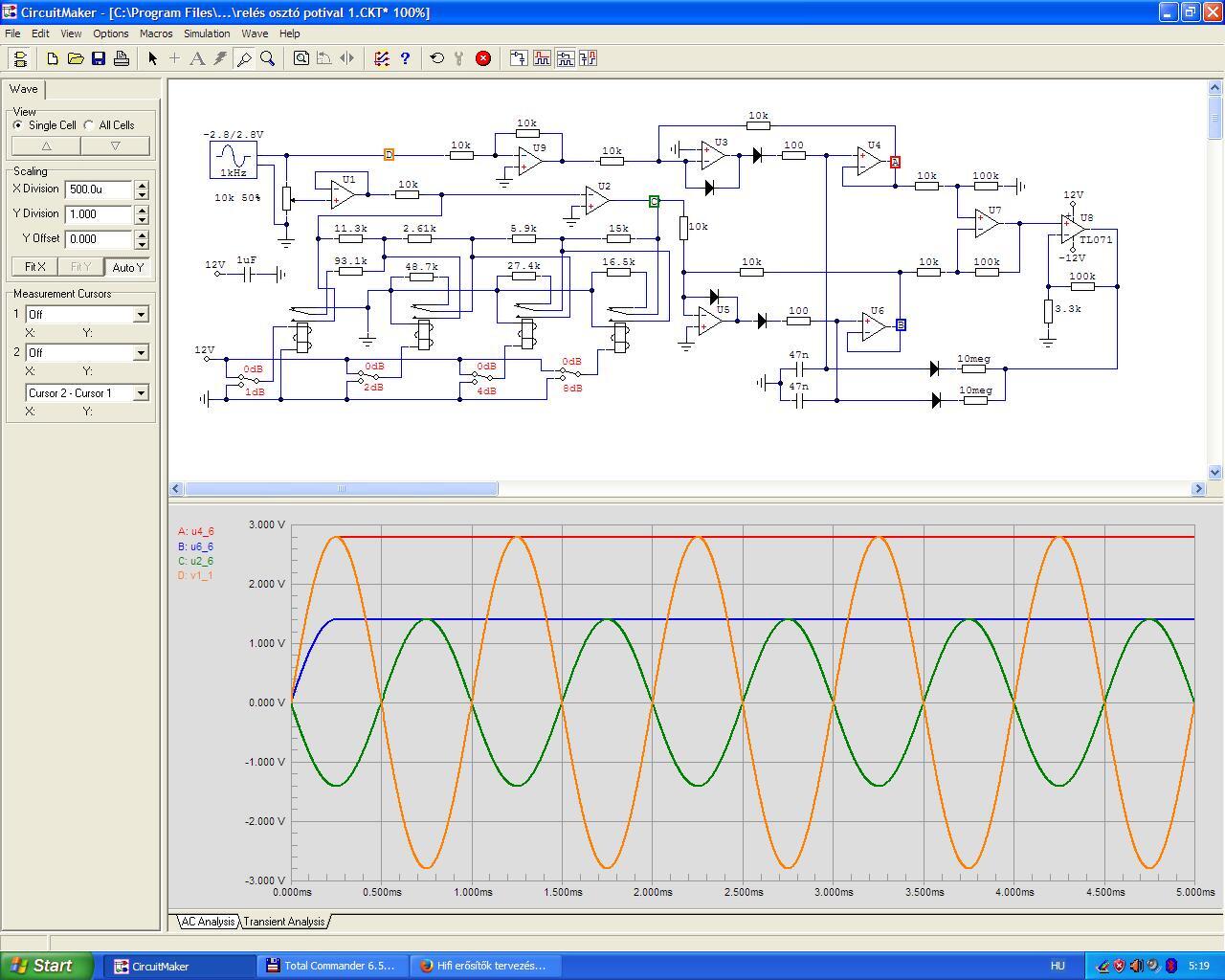Click the Print toolbar icon

click(x=122, y=58)
